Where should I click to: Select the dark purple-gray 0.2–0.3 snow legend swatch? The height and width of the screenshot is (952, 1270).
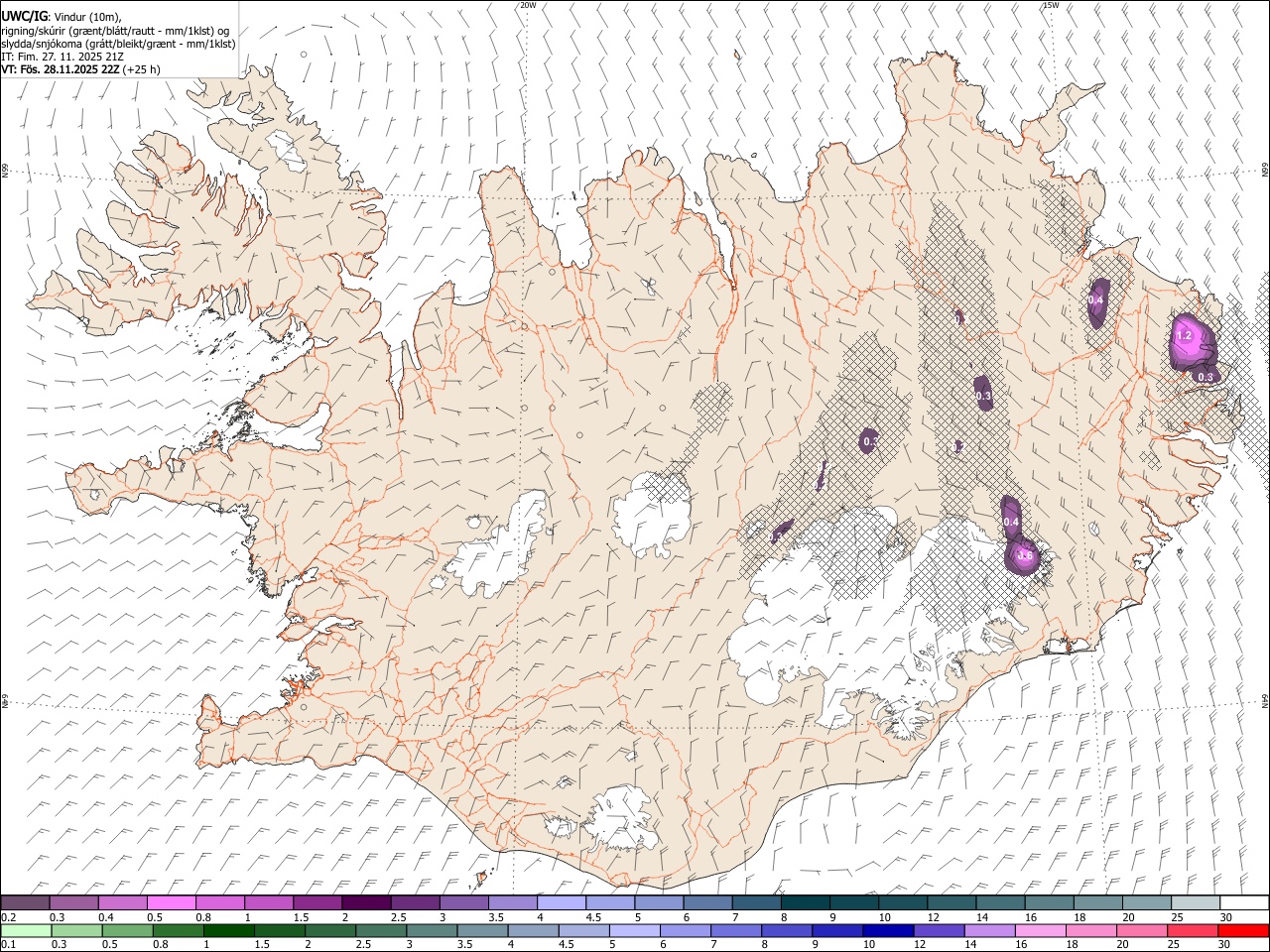(x=26, y=903)
